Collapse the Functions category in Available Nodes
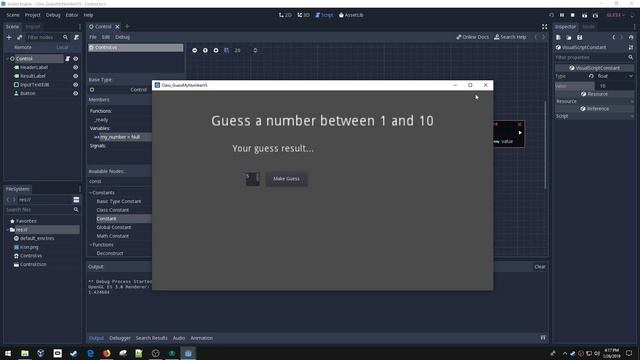This screenshot has height=360, width=640. click(91, 245)
